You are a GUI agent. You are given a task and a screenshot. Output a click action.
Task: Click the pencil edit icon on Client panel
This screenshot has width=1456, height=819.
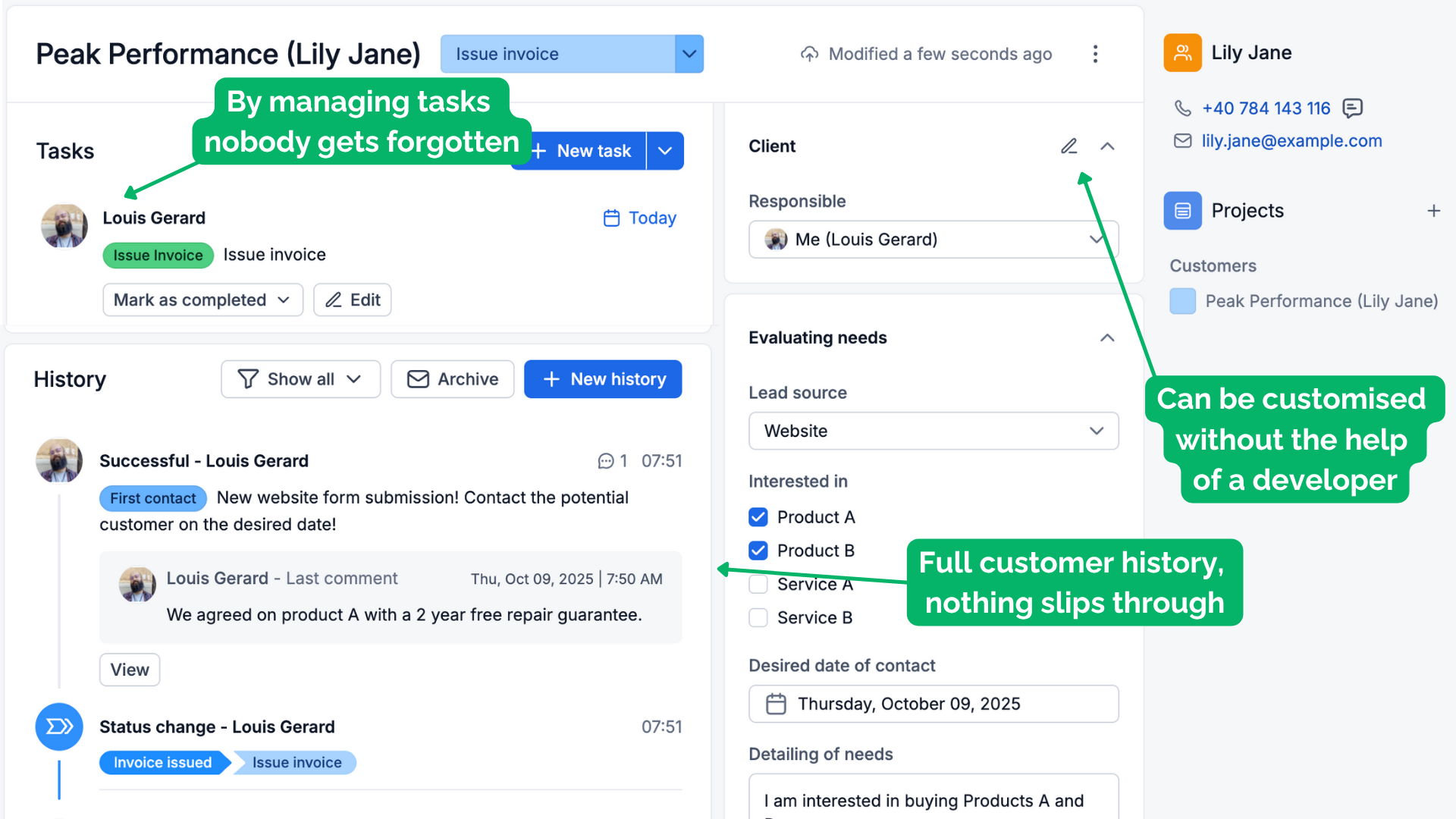tap(1069, 146)
